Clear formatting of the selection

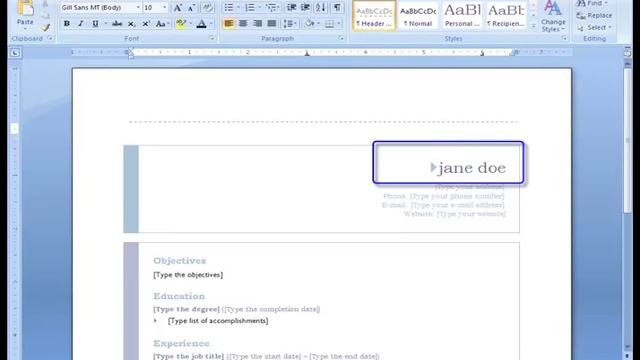[x=207, y=8]
